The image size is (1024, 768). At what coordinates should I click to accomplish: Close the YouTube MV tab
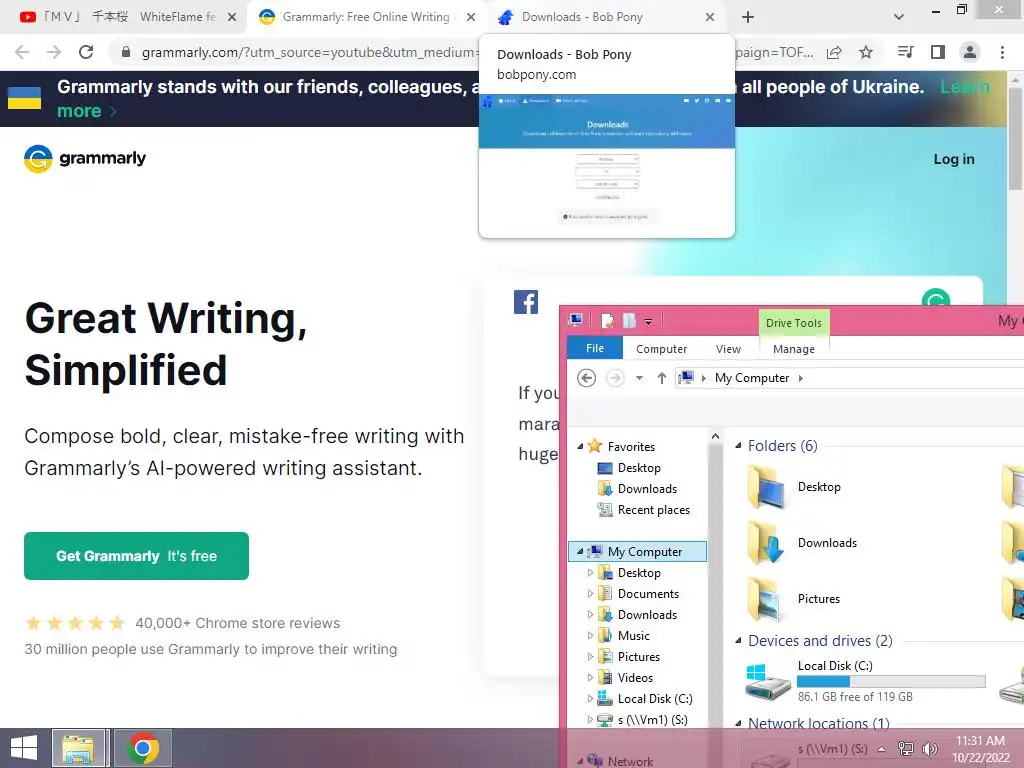pos(232,17)
